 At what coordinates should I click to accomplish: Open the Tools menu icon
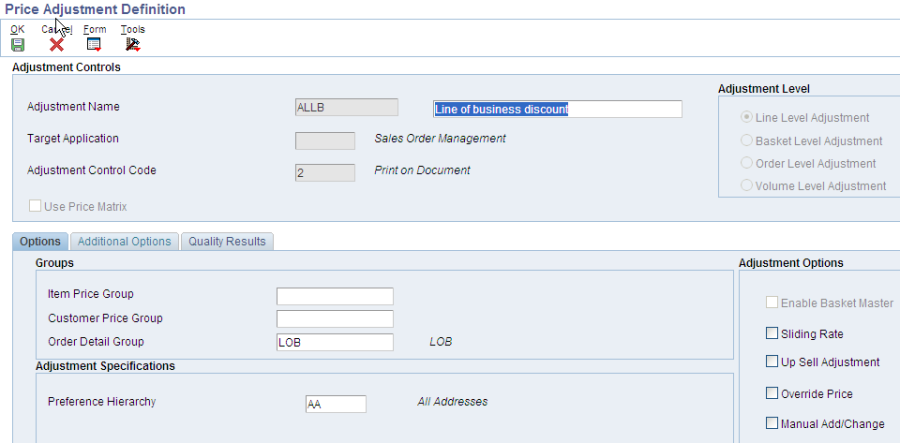point(133,45)
